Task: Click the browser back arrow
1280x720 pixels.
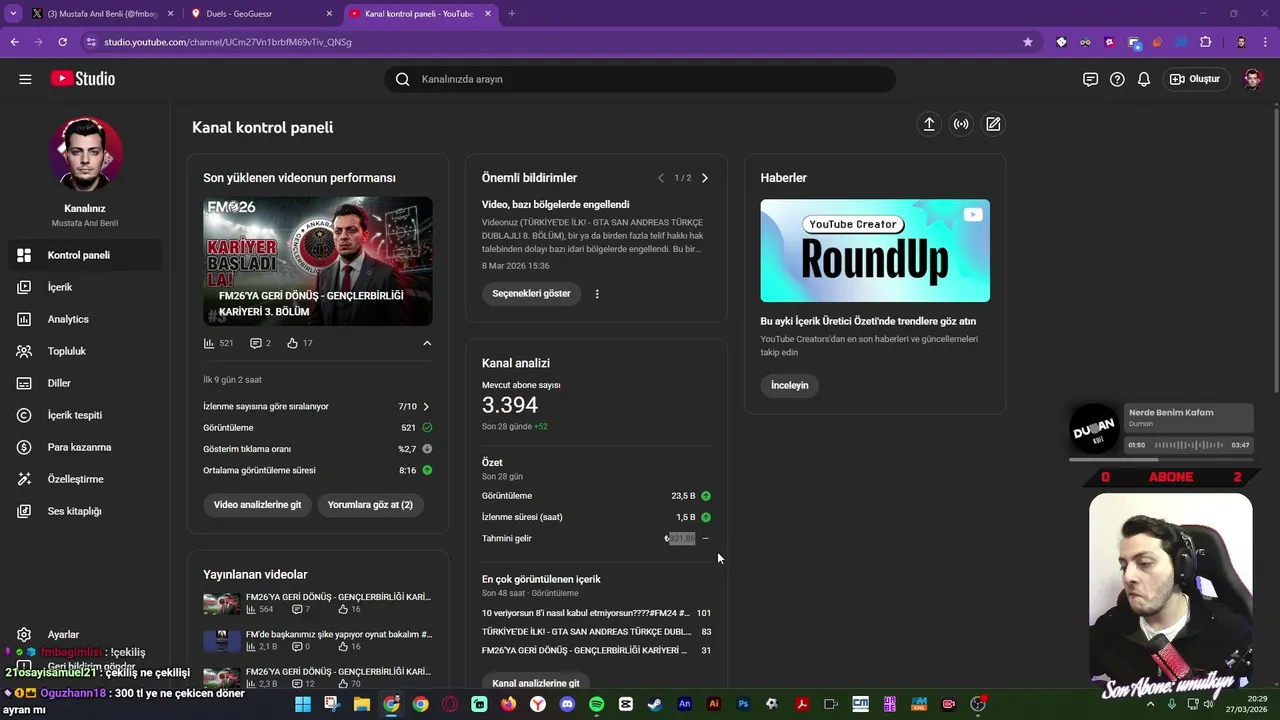Action: pyautogui.click(x=14, y=42)
